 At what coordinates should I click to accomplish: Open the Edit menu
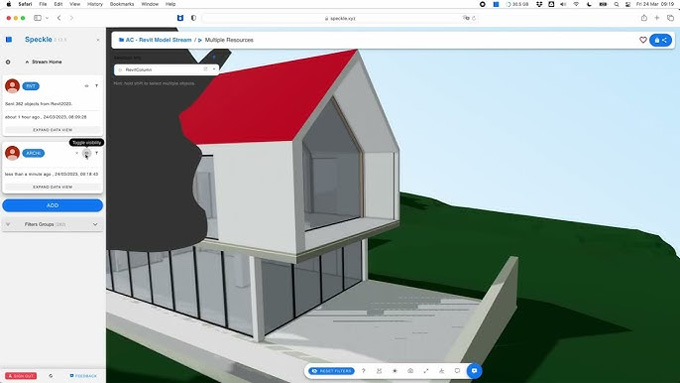click(x=58, y=4)
